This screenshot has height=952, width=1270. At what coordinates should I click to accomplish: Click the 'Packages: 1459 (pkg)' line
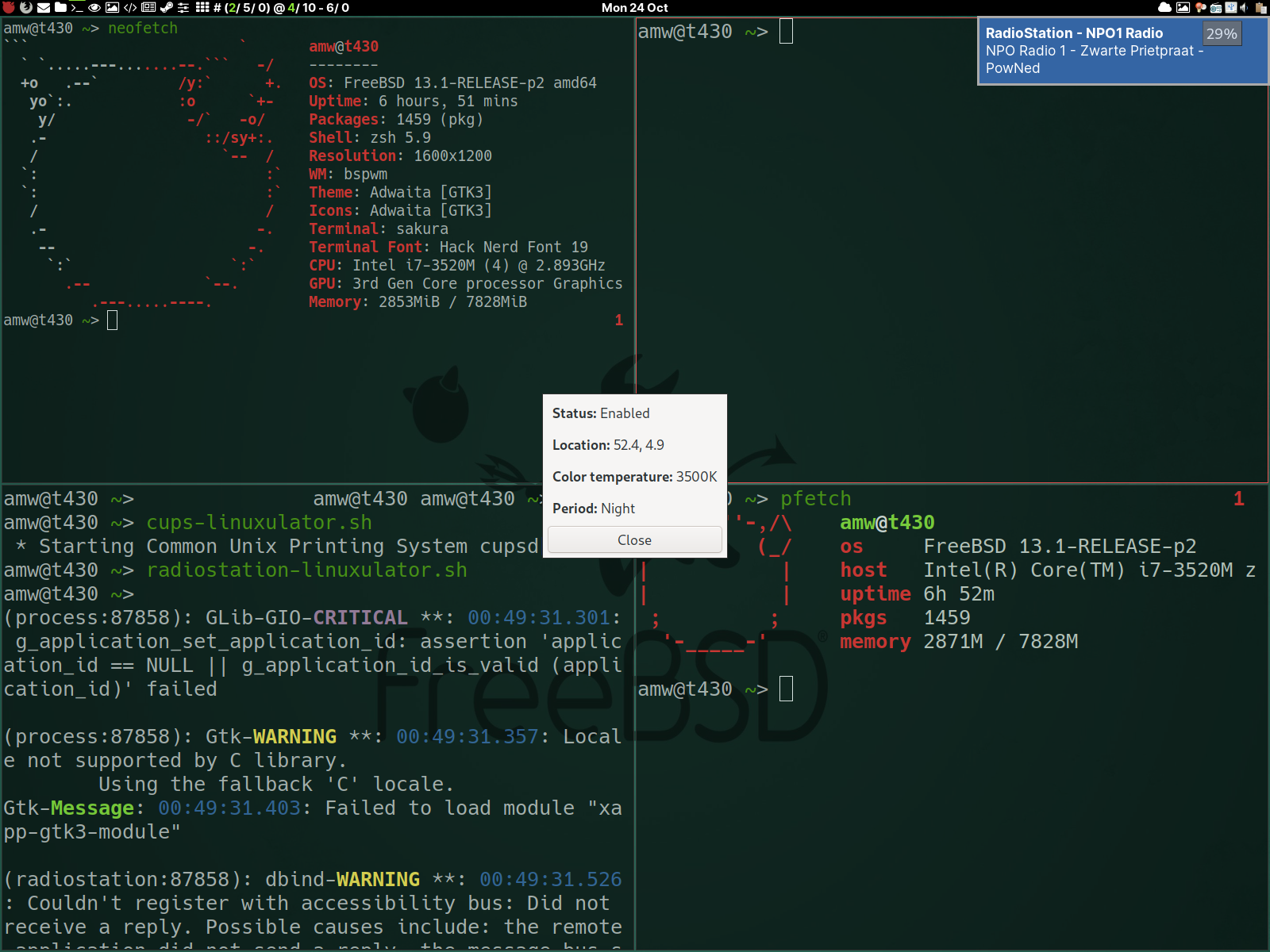[395, 119]
